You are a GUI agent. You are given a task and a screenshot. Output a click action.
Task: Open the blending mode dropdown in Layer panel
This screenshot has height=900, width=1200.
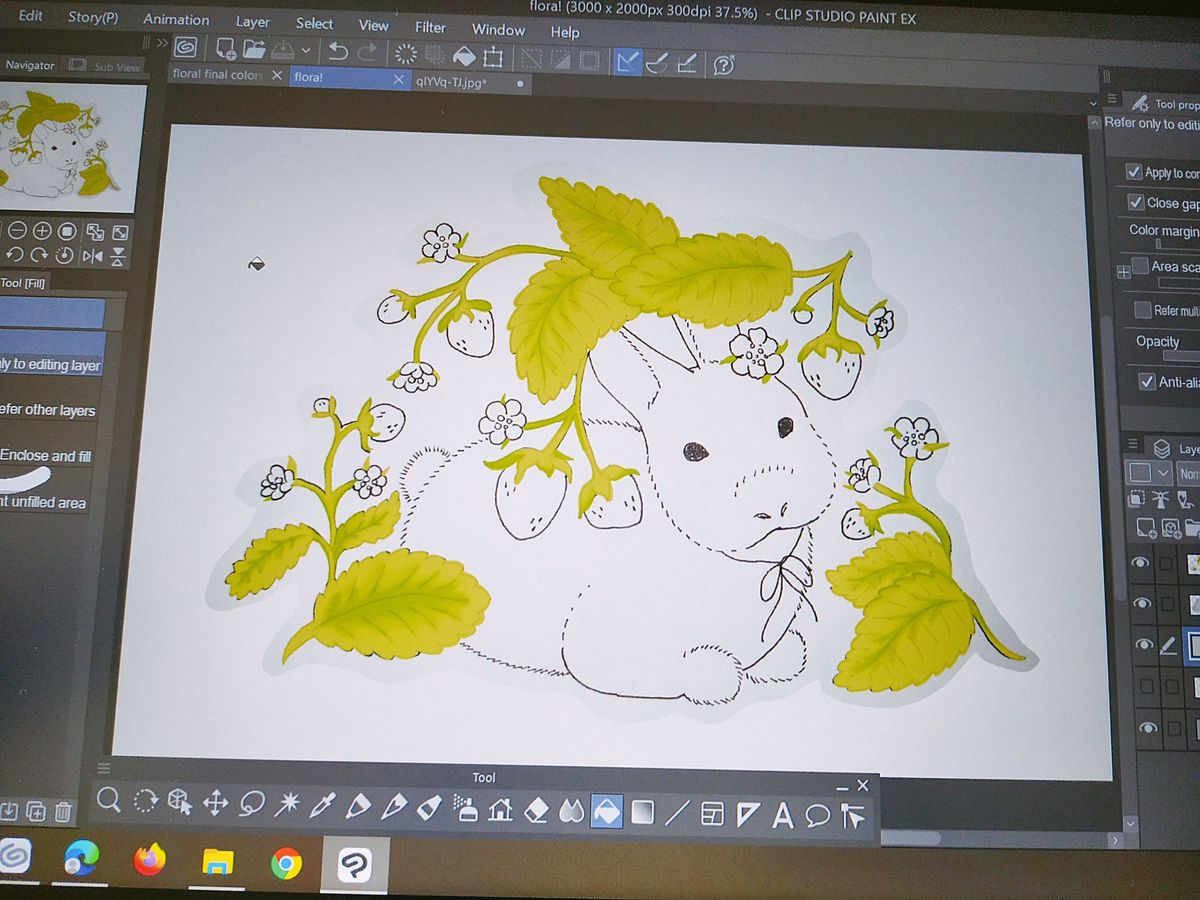pyautogui.click(x=1189, y=474)
